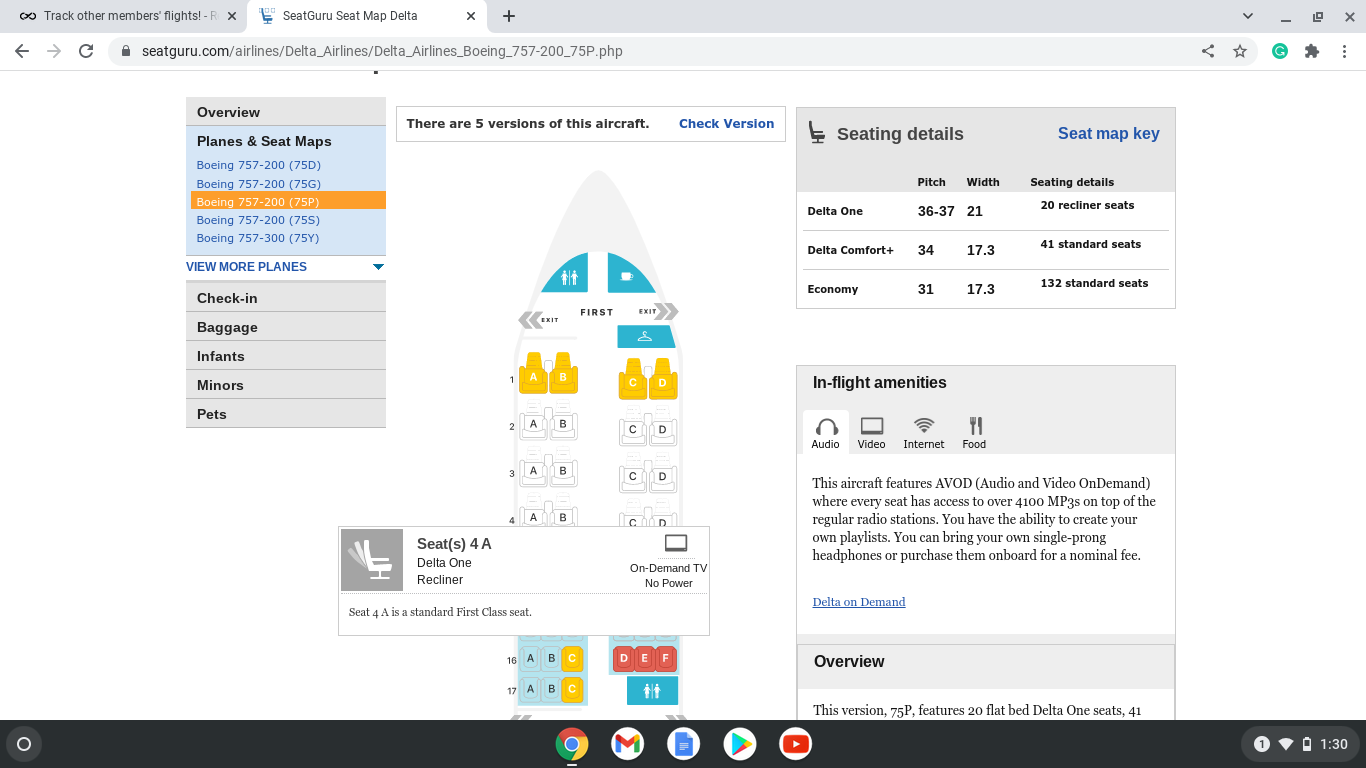Viewport: 1366px width, 768px height.
Task: Select yellow seat 1C on seat map
Action: pyautogui.click(x=633, y=379)
